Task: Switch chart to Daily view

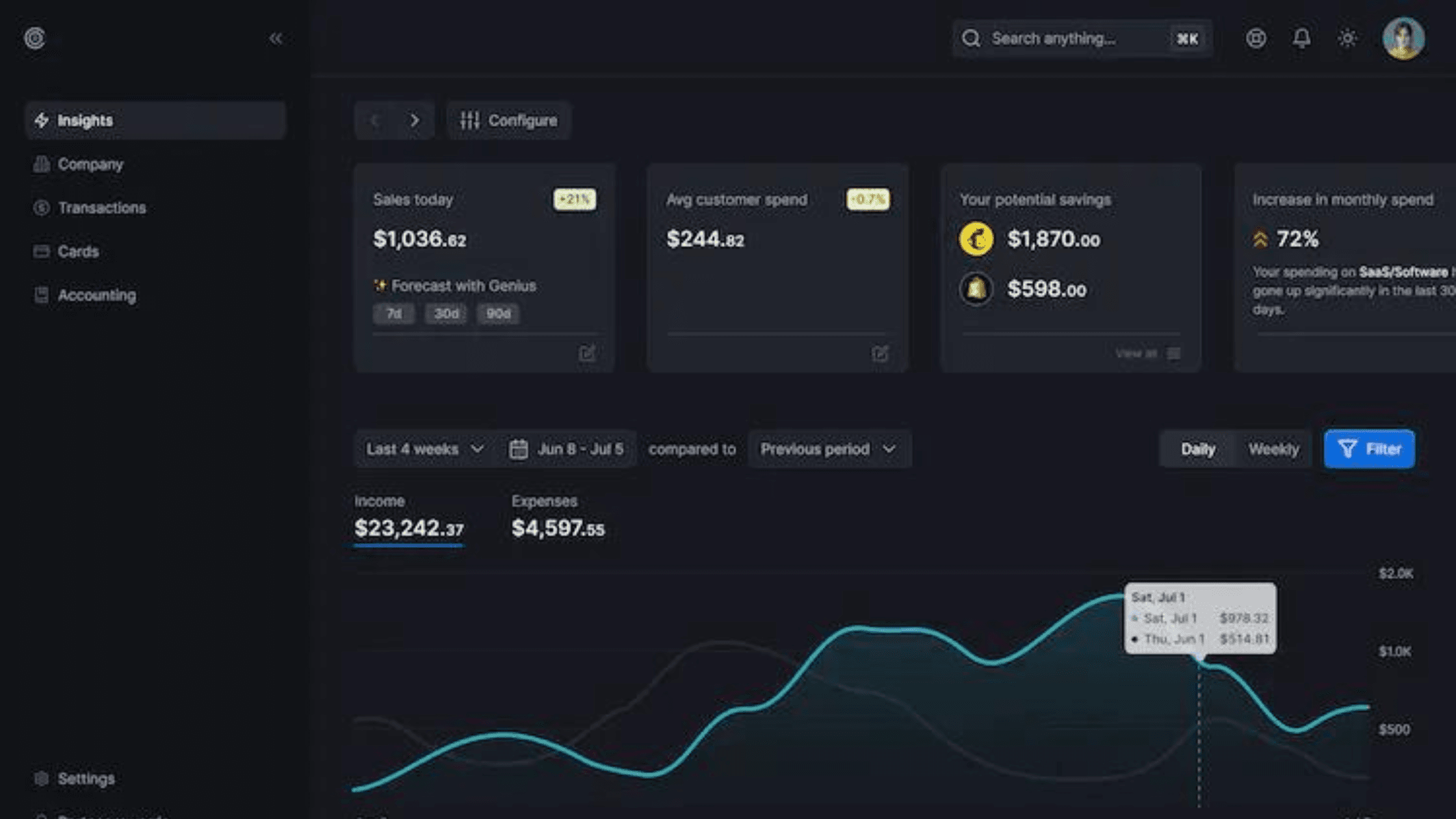Action: pos(1197,449)
